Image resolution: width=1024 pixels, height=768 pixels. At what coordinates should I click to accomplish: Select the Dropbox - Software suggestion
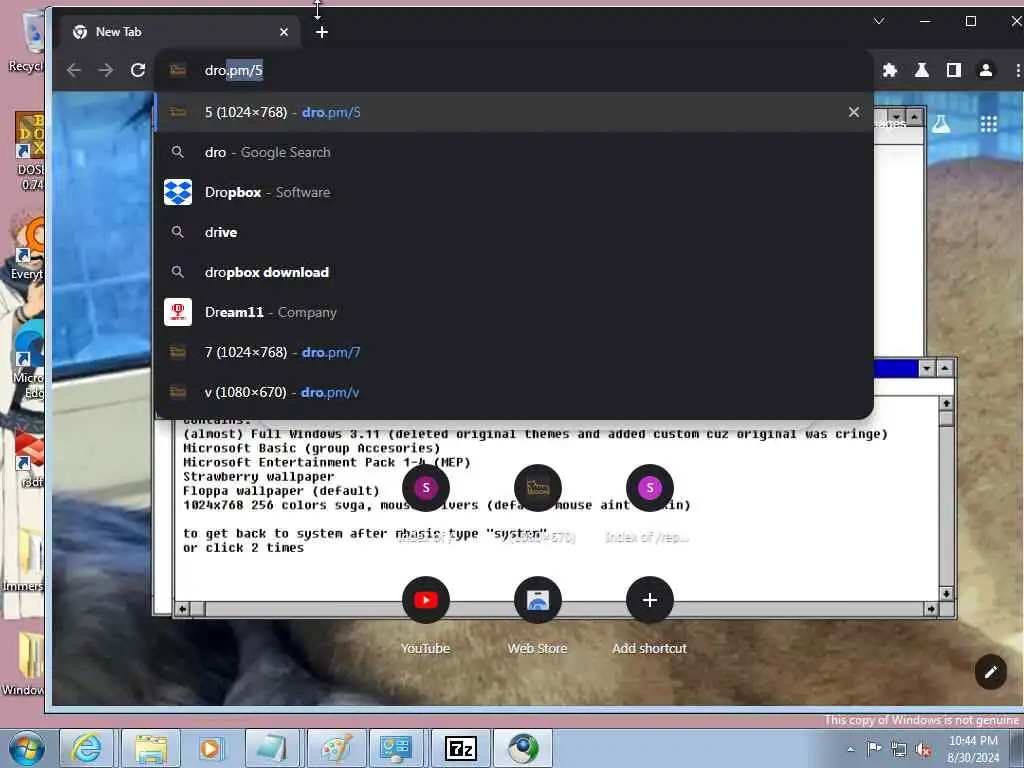[x=514, y=192]
